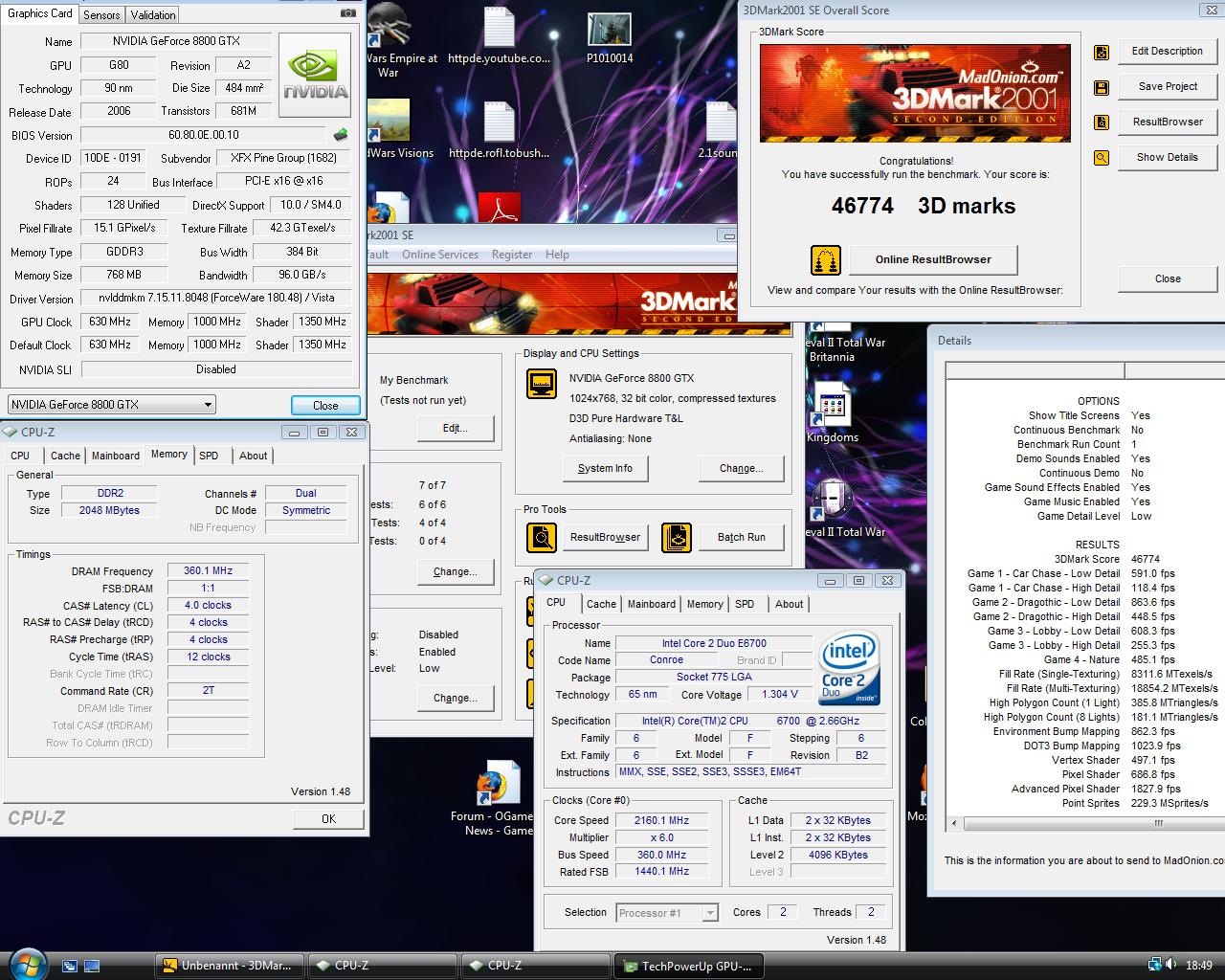
Task: Switch to Sensors tab in GPU-Z
Action: (x=101, y=14)
